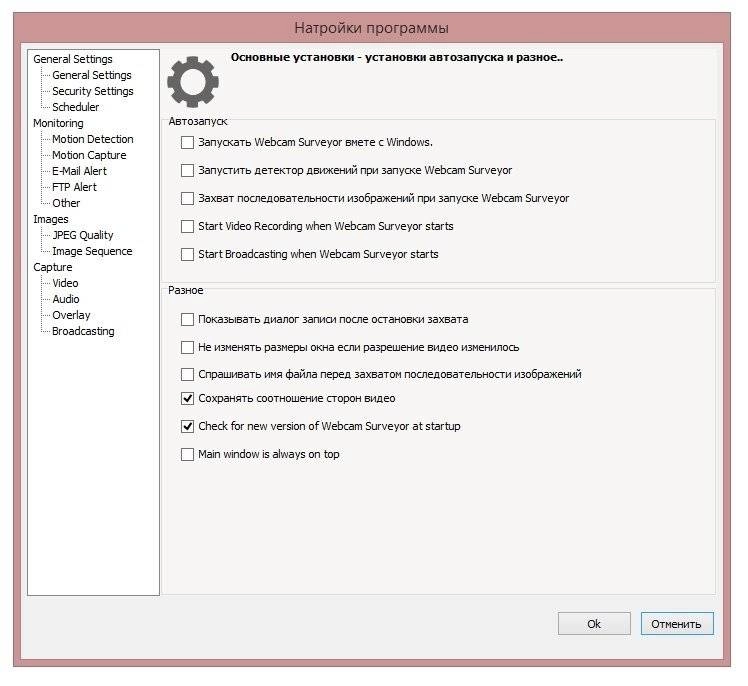
Task: Disable Check for new version at startup
Action: pyautogui.click(x=187, y=426)
